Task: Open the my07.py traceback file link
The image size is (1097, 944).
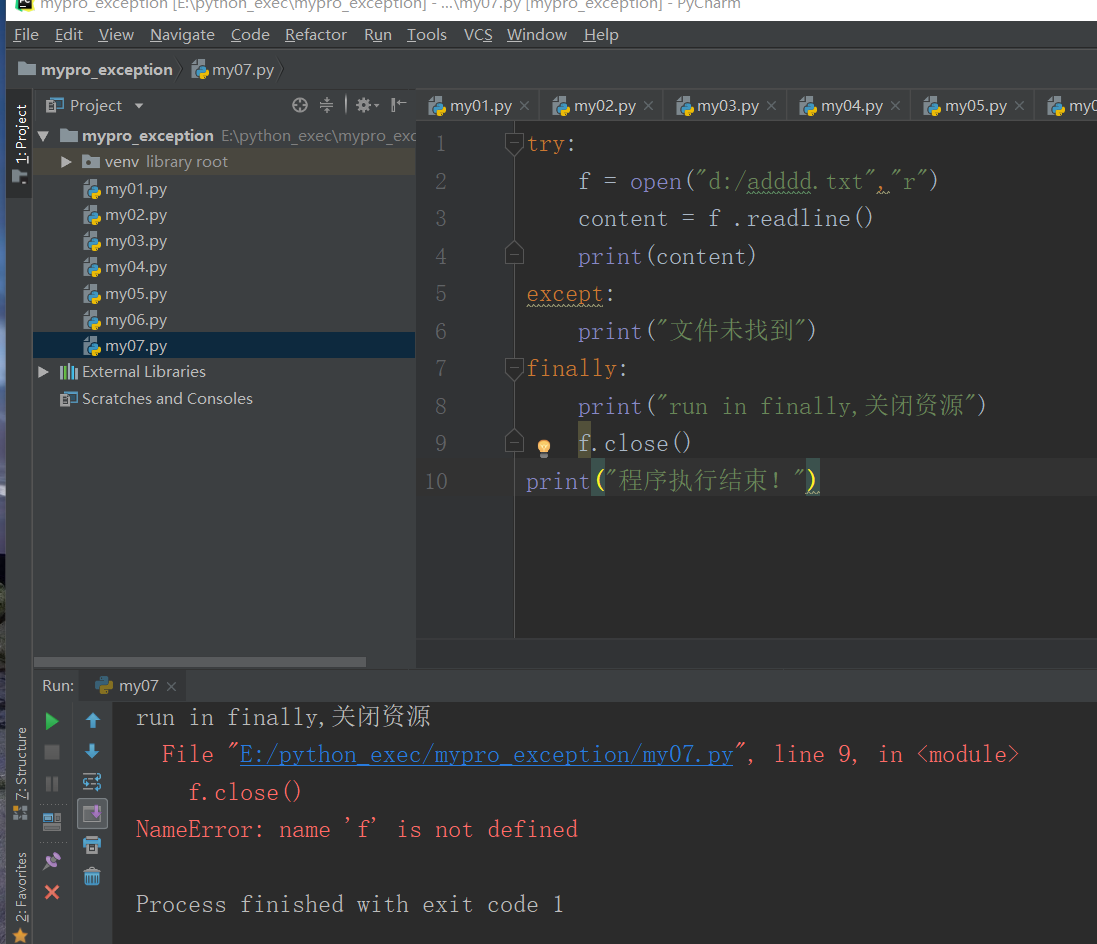Action: [486, 755]
